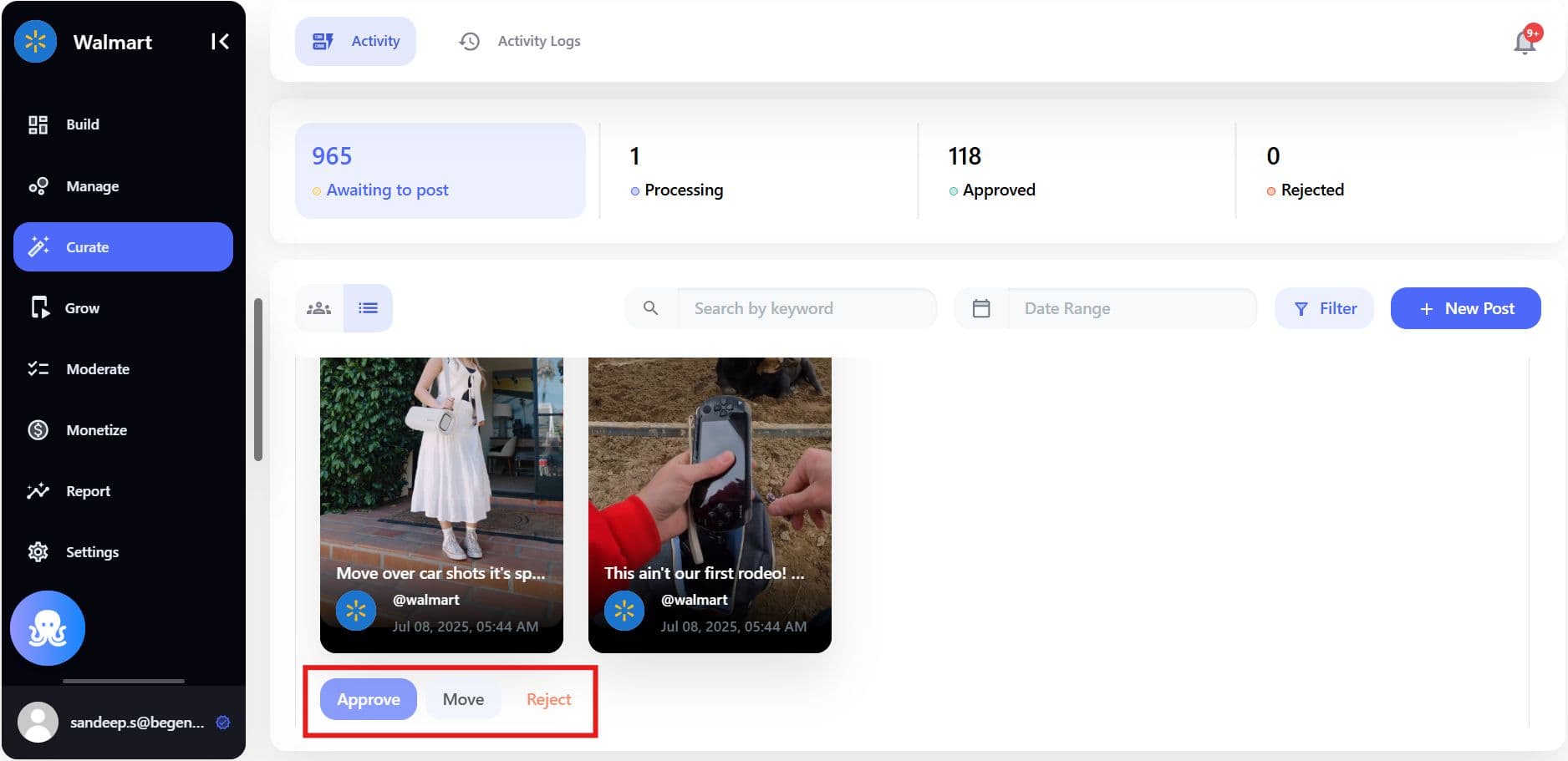Open the octopus assistant bubble
This screenshot has height=761, width=1568.
48,628
